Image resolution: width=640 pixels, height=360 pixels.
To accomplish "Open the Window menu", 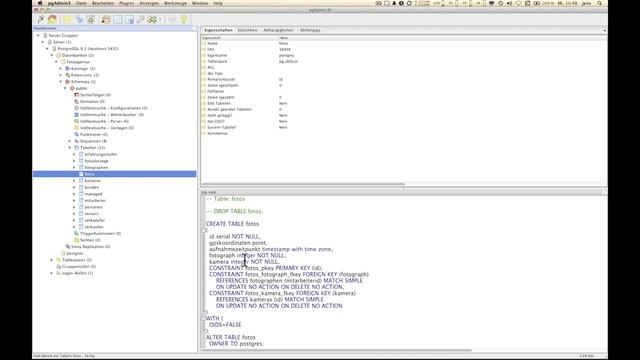I will pyautogui.click(x=200, y=3).
